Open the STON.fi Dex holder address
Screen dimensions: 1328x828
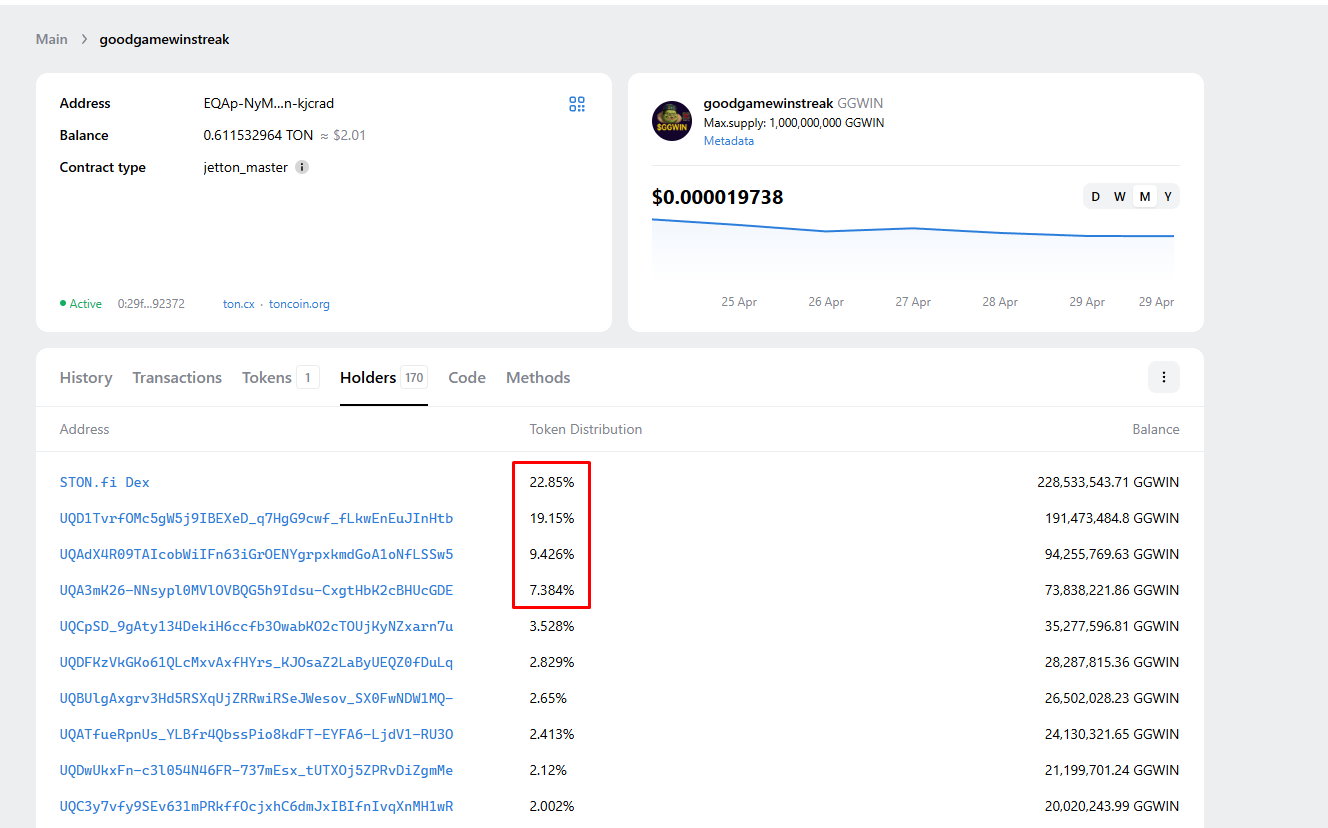[105, 482]
